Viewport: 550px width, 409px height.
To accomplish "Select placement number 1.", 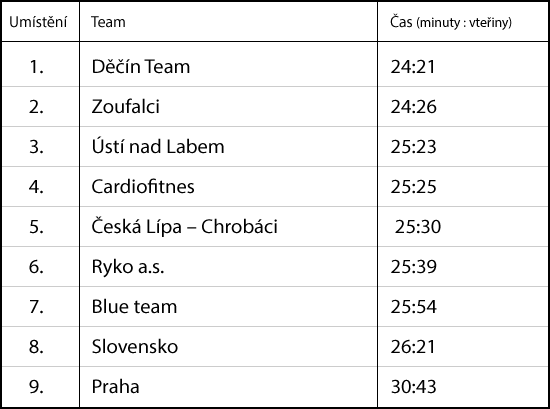I will 36,67.
